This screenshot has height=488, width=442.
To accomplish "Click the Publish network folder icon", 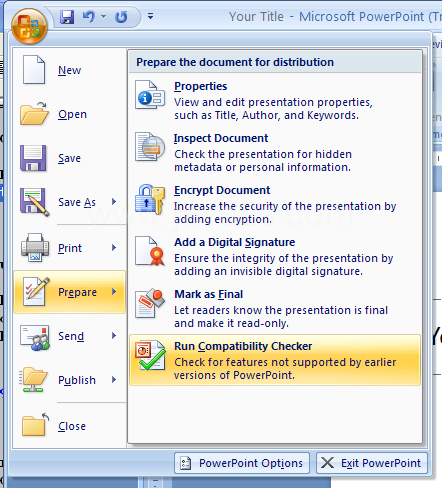I will (33, 380).
